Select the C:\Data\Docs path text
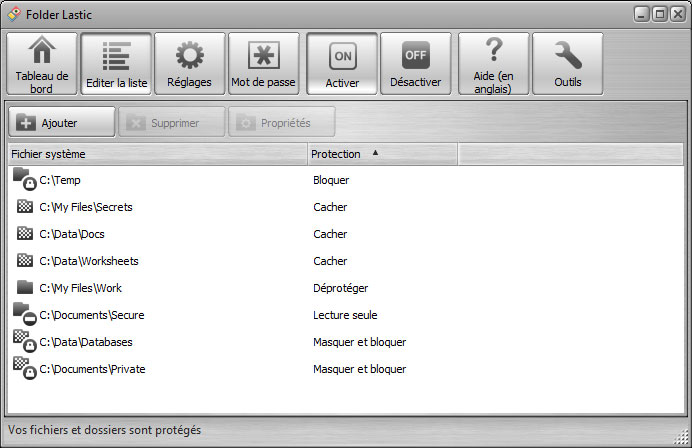This screenshot has width=692, height=448. [72, 234]
